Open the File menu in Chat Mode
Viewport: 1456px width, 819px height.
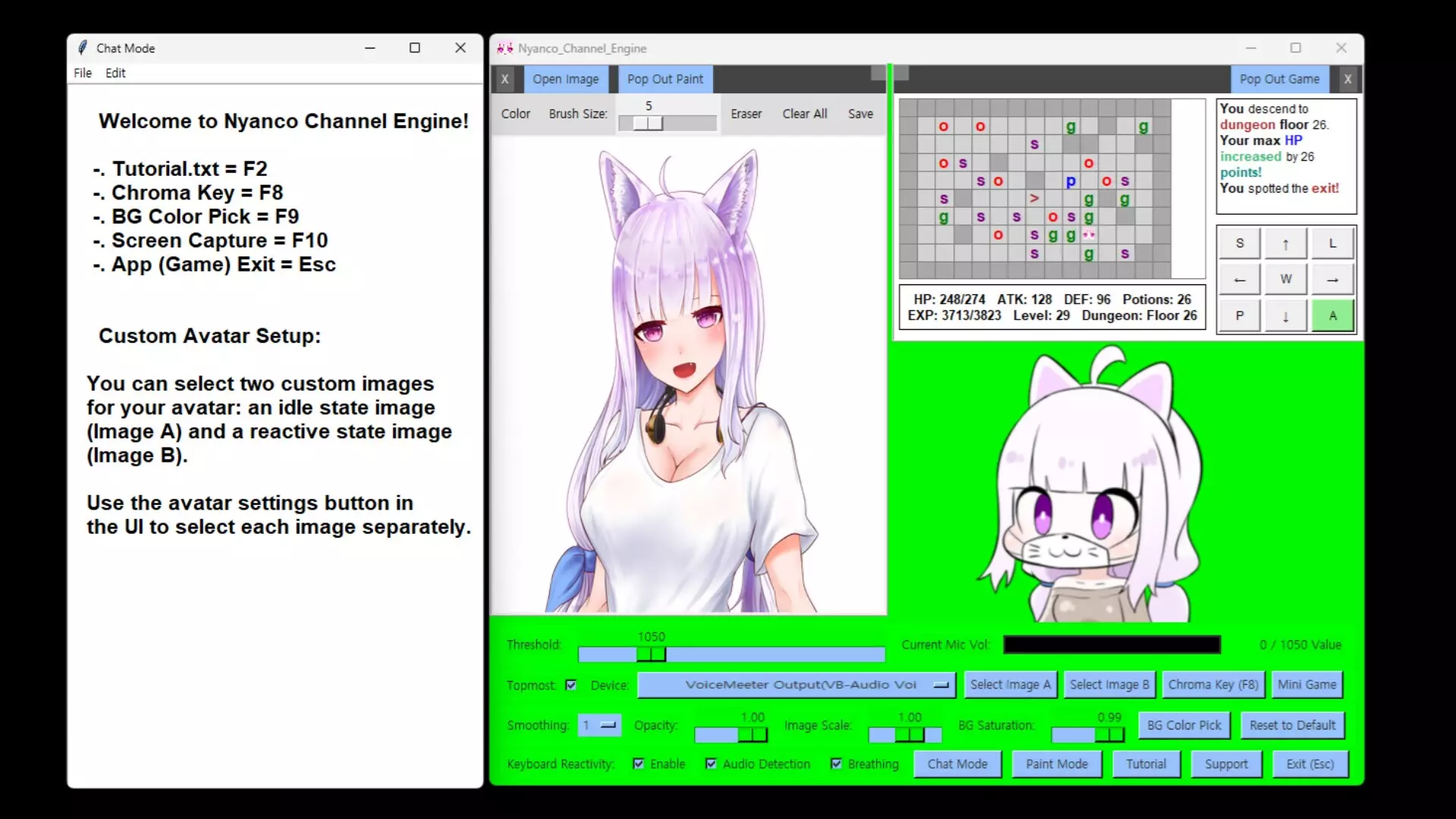pyautogui.click(x=82, y=73)
